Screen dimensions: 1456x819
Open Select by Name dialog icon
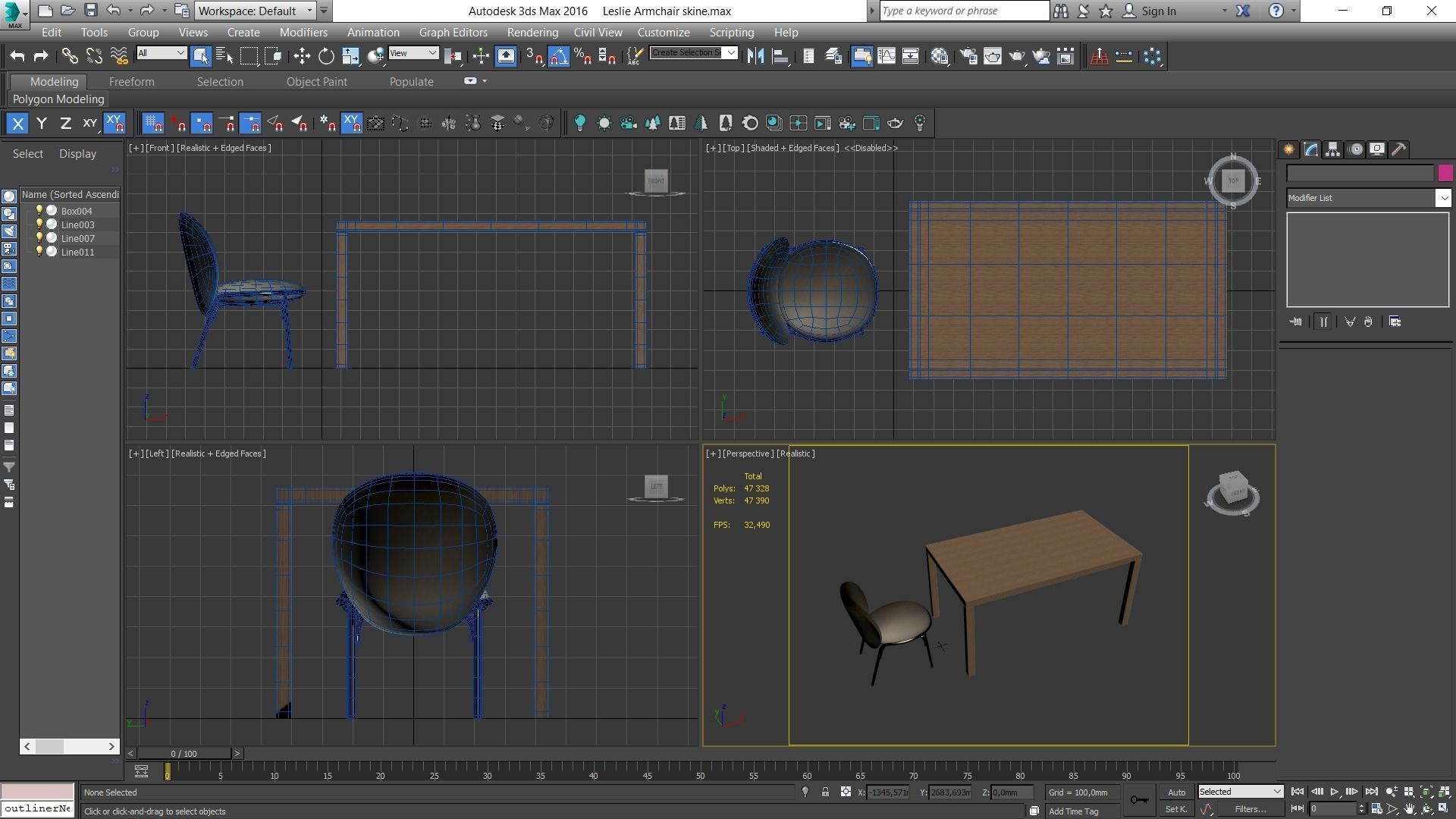click(224, 56)
